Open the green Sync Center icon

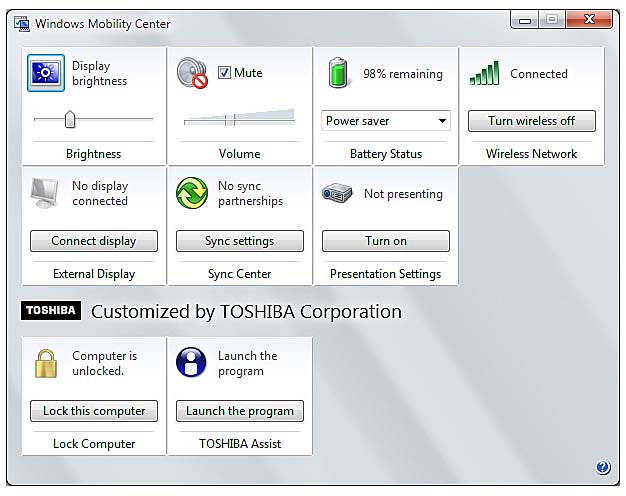click(192, 193)
